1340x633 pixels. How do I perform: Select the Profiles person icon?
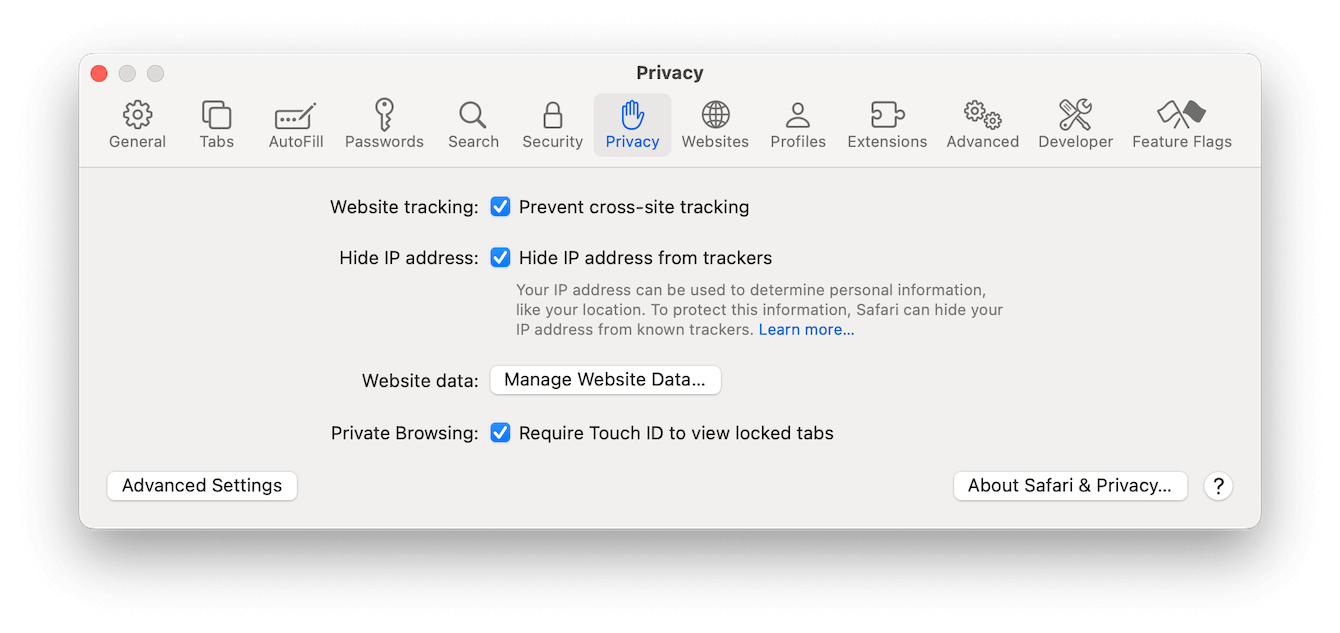(x=798, y=115)
